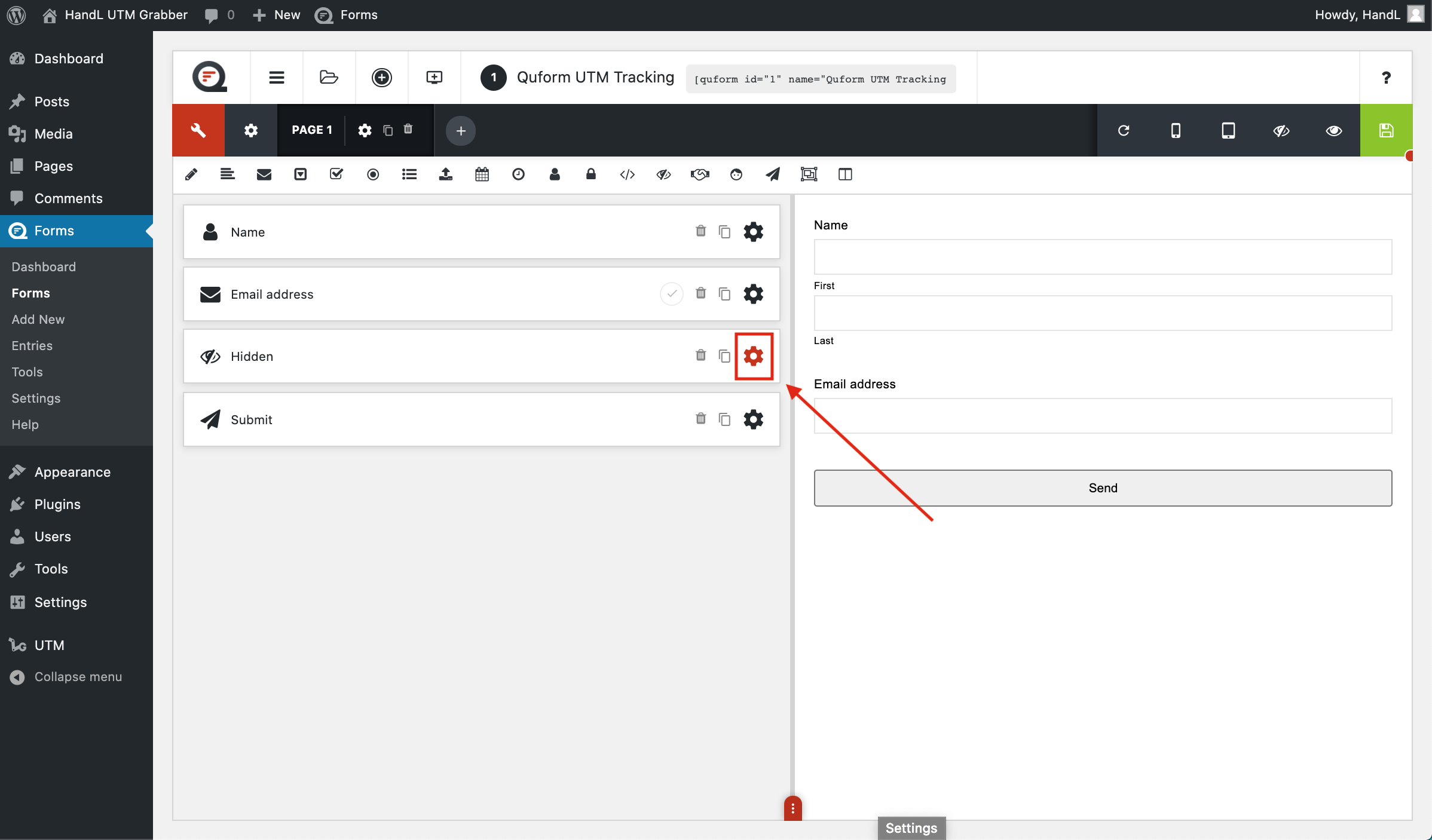
Task: Add a reCAPTCHA element from the toolbar
Action: [x=736, y=174]
